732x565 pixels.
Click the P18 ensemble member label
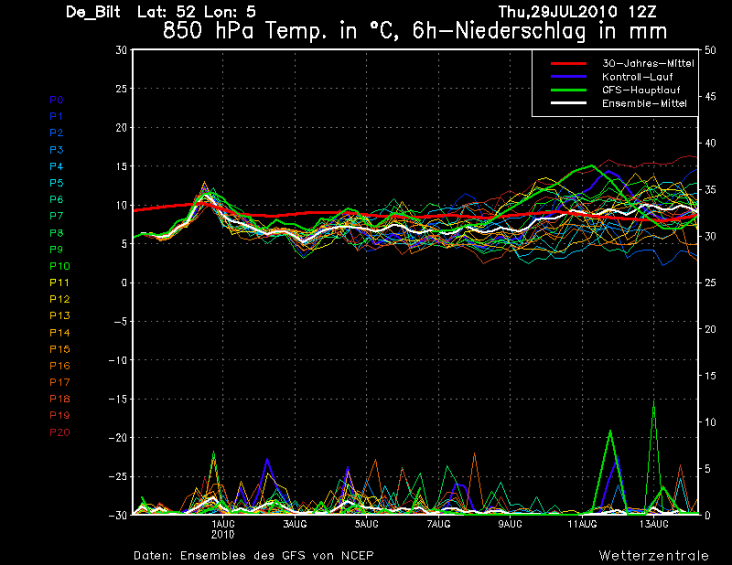coord(60,399)
